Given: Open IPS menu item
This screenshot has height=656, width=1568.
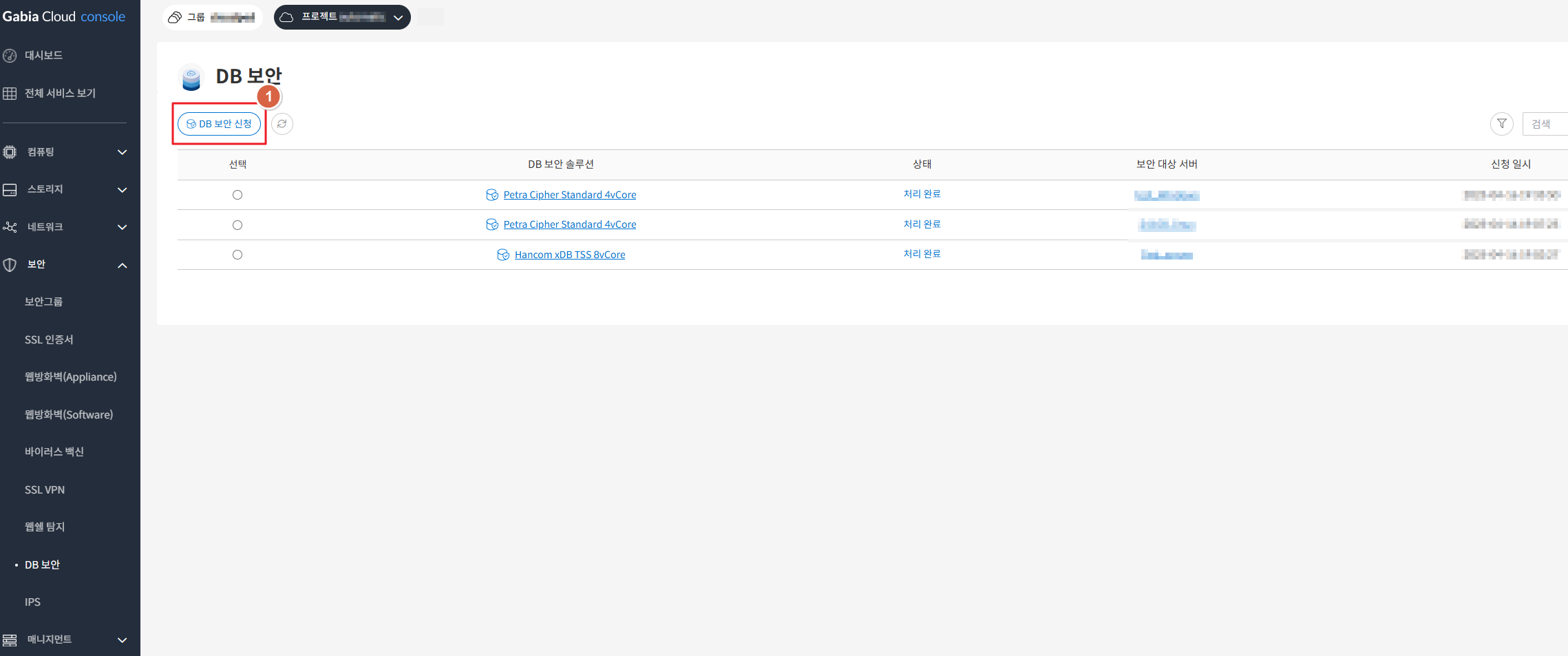Looking at the screenshot, I should [x=32, y=602].
